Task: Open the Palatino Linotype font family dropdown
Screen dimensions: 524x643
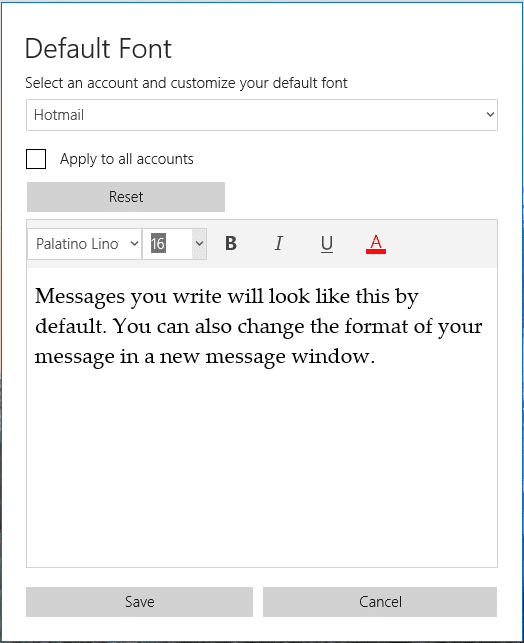Action: tap(84, 244)
